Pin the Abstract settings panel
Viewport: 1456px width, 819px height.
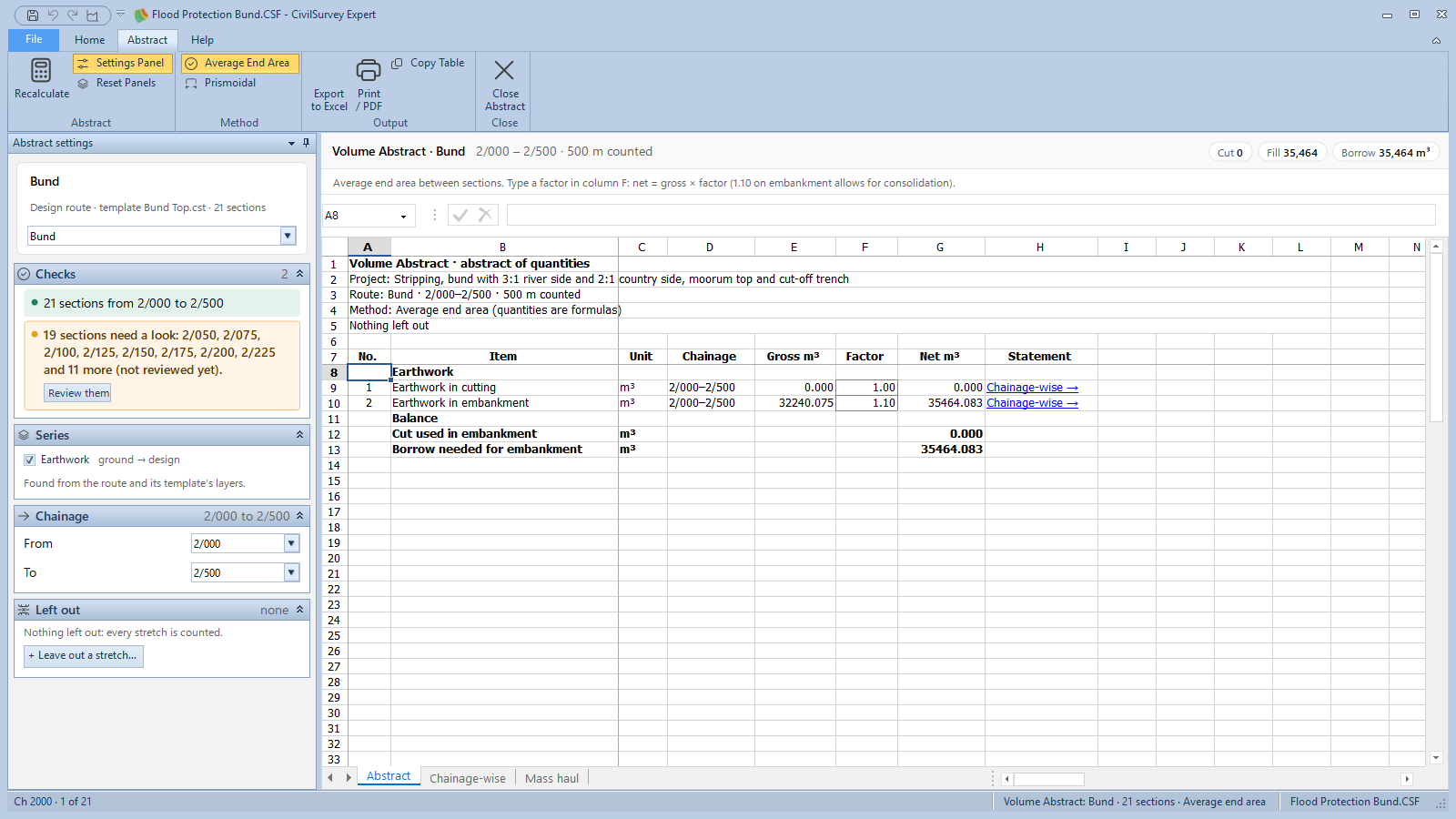pos(306,143)
